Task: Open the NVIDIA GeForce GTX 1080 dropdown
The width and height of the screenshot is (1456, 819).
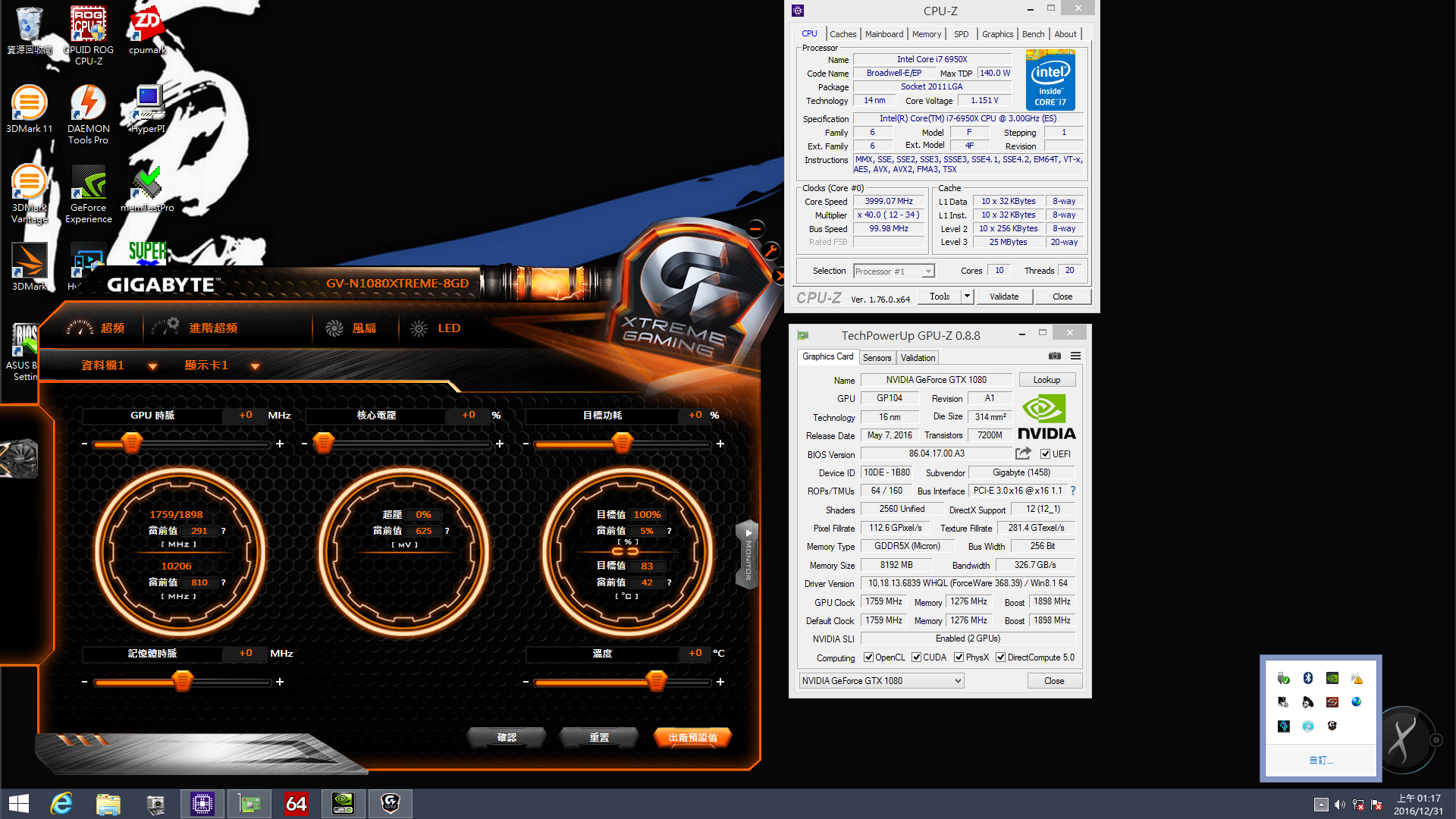Action: point(882,681)
